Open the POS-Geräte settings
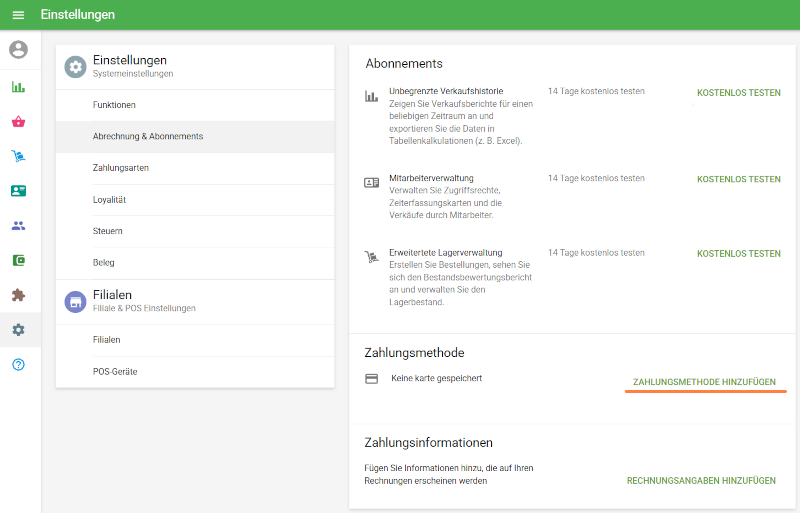Image resolution: width=800 pixels, height=513 pixels. [x=195, y=372]
